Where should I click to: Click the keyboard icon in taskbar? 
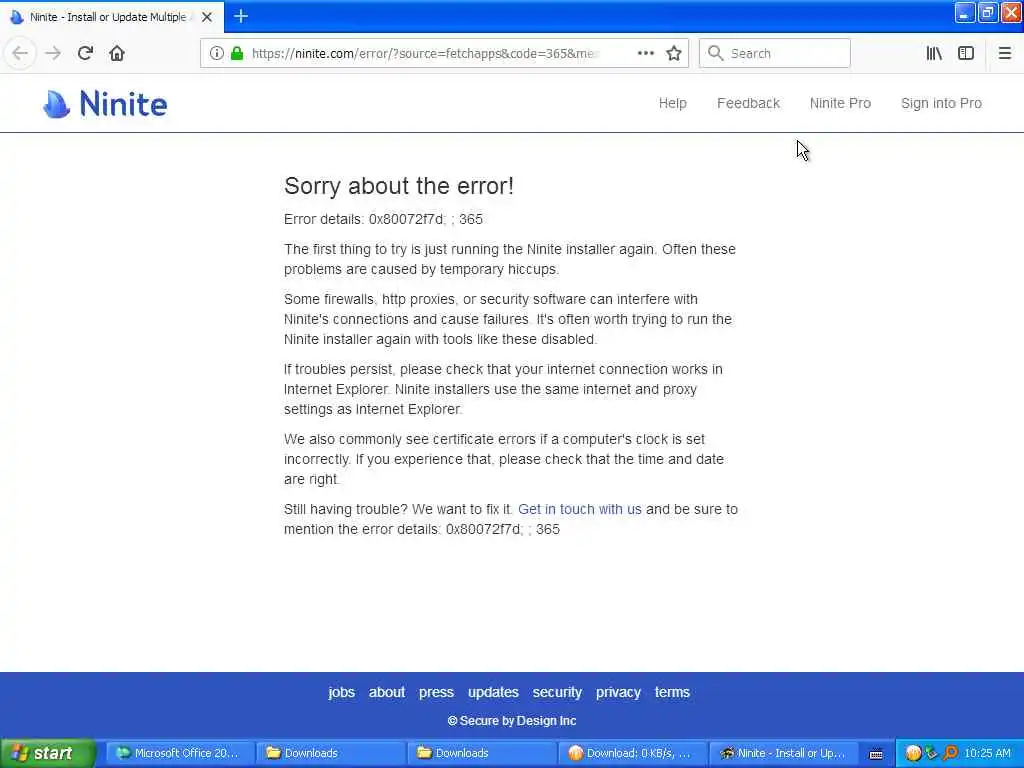(x=876, y=754)
